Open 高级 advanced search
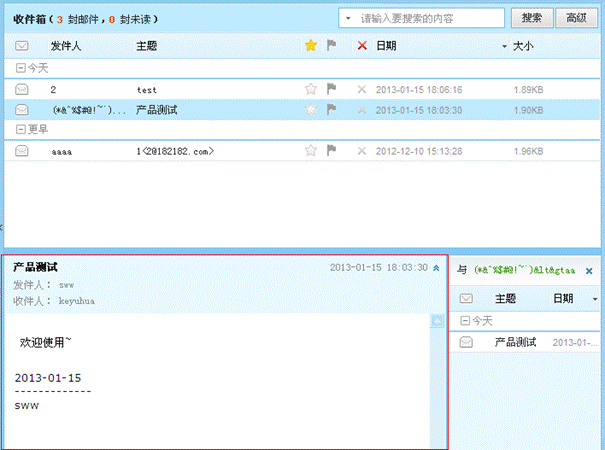This screenshot has width=605, height=450. tap(575, 18)
